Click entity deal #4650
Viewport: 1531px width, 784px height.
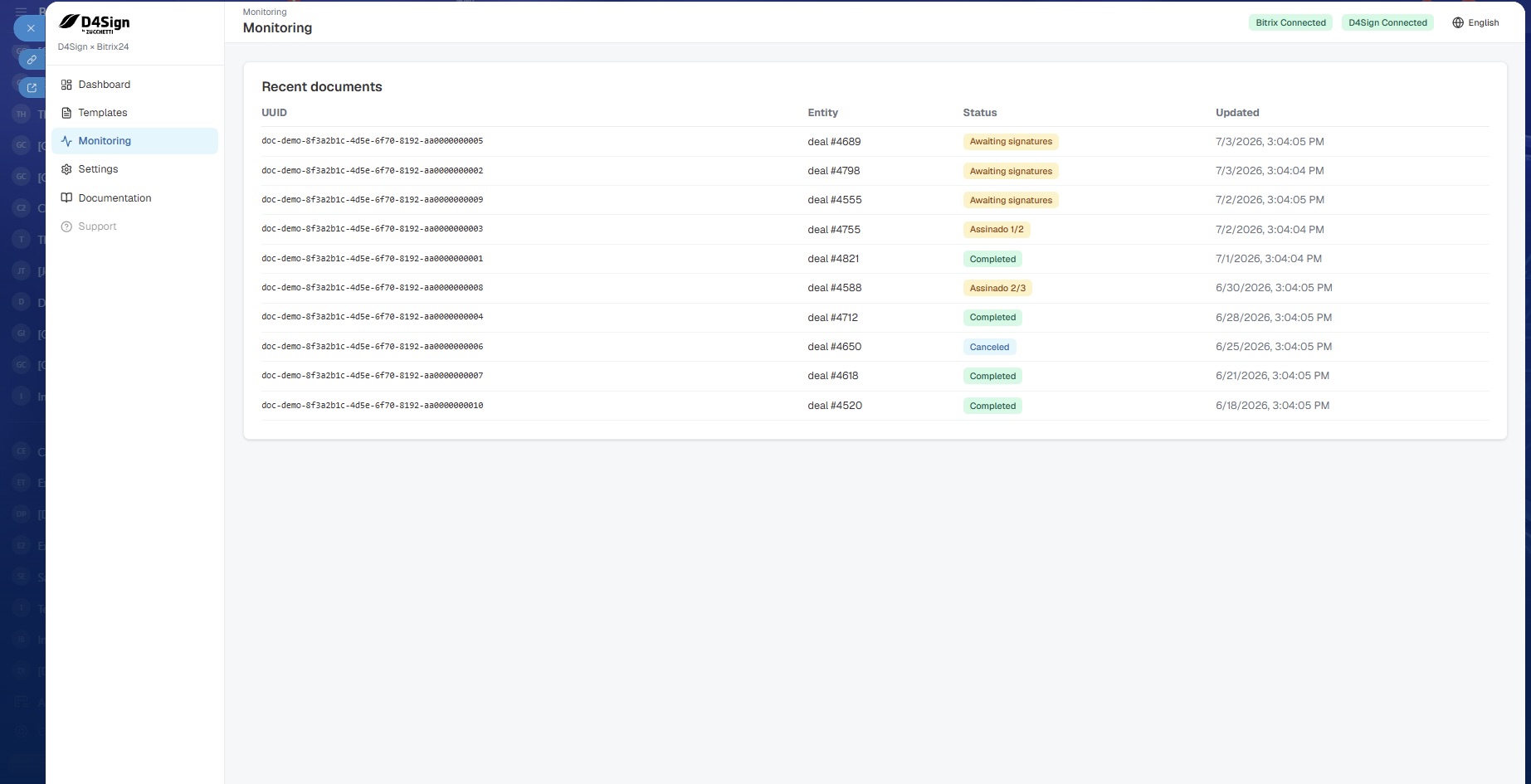835,347
